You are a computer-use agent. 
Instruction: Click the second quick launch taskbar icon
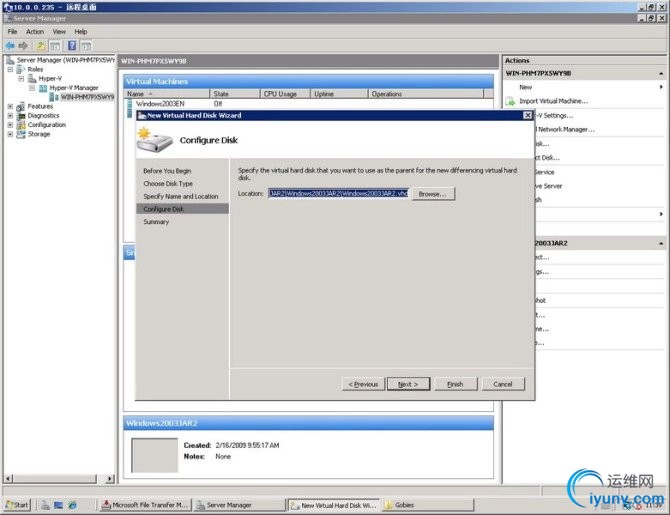59,505
